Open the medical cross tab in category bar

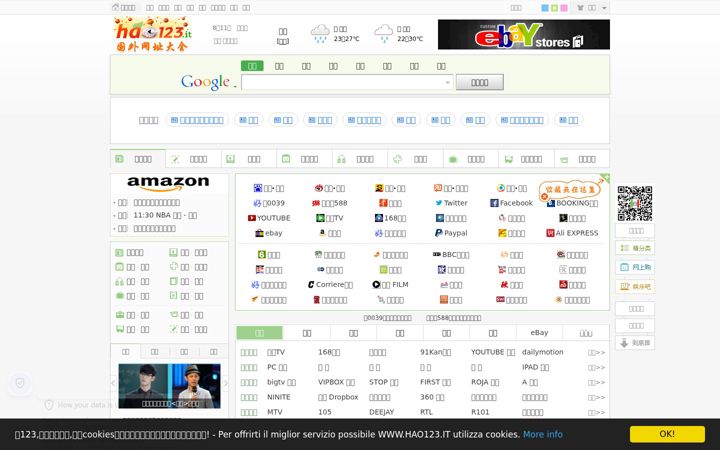point(415,159)
